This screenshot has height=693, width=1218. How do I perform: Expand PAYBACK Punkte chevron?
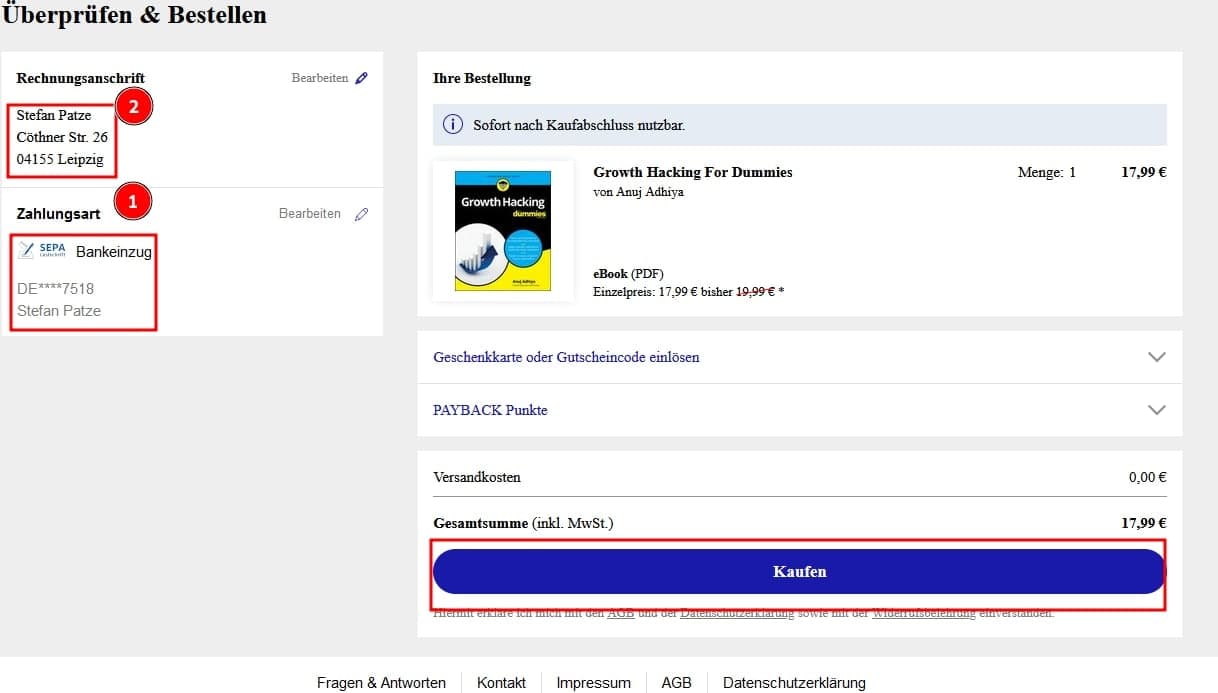pyautogui.click(x=1157, y=410)
